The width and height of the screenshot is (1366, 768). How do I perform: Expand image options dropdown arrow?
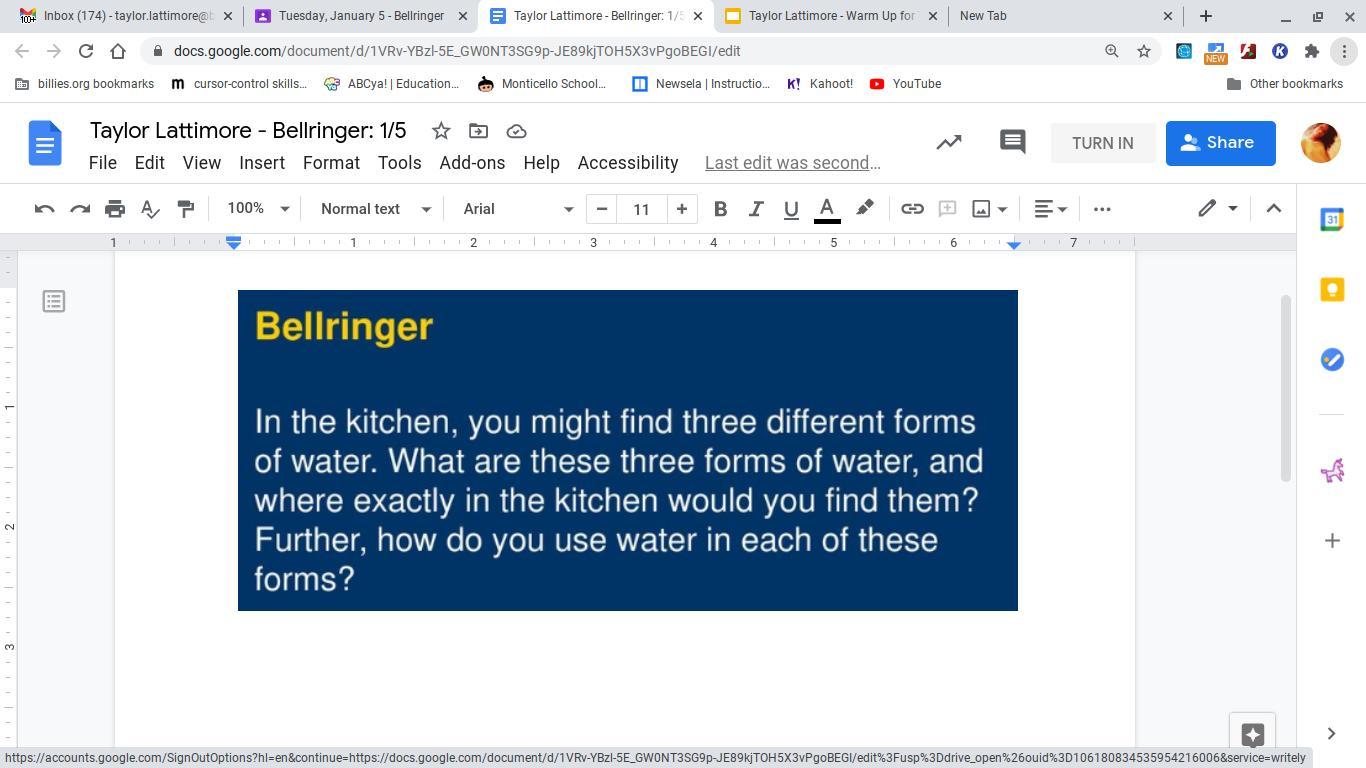tap(1002, 209)
